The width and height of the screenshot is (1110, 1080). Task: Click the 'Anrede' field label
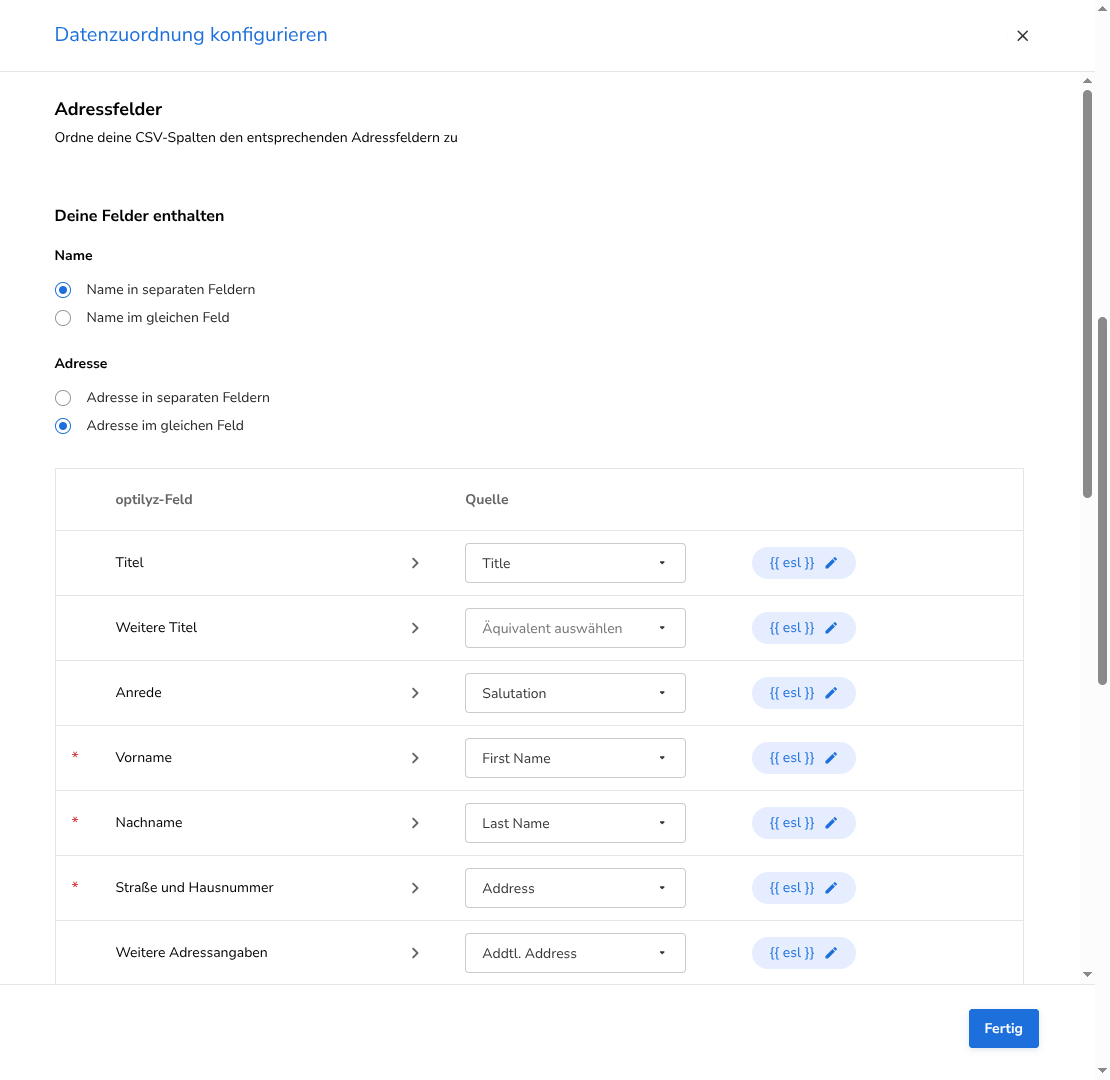138,692
